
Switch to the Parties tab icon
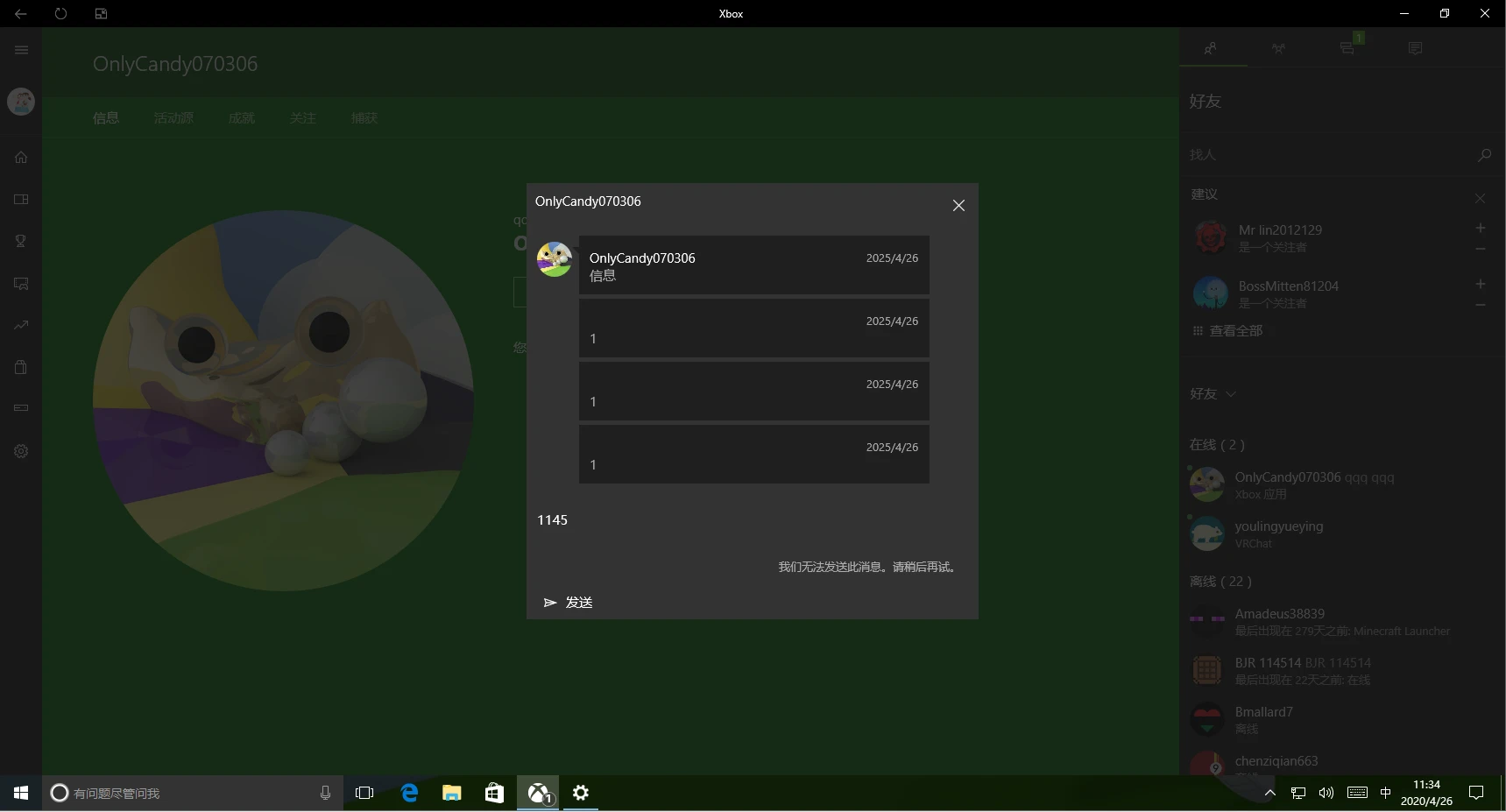pos(1279,48)
